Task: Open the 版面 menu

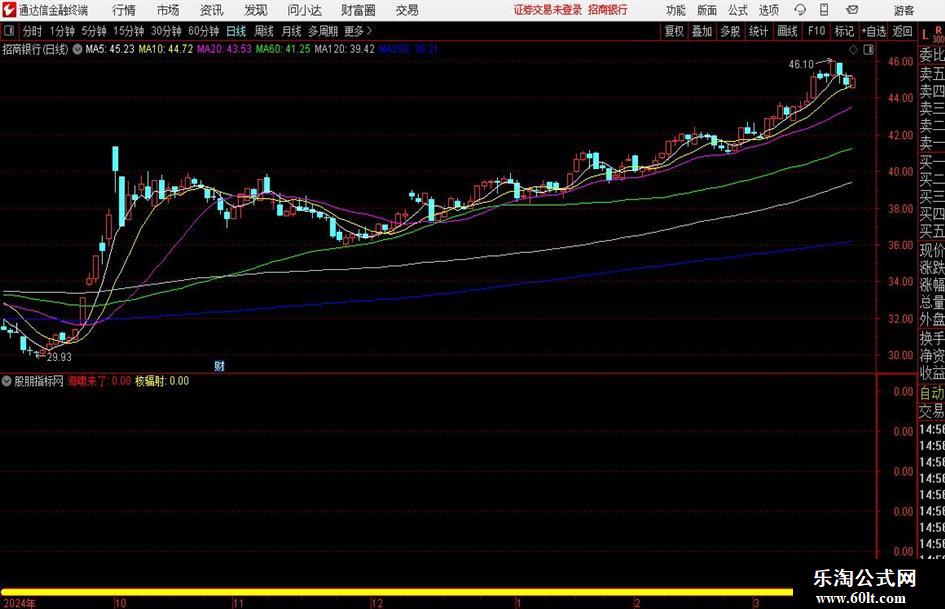Action: coord(706,10)
